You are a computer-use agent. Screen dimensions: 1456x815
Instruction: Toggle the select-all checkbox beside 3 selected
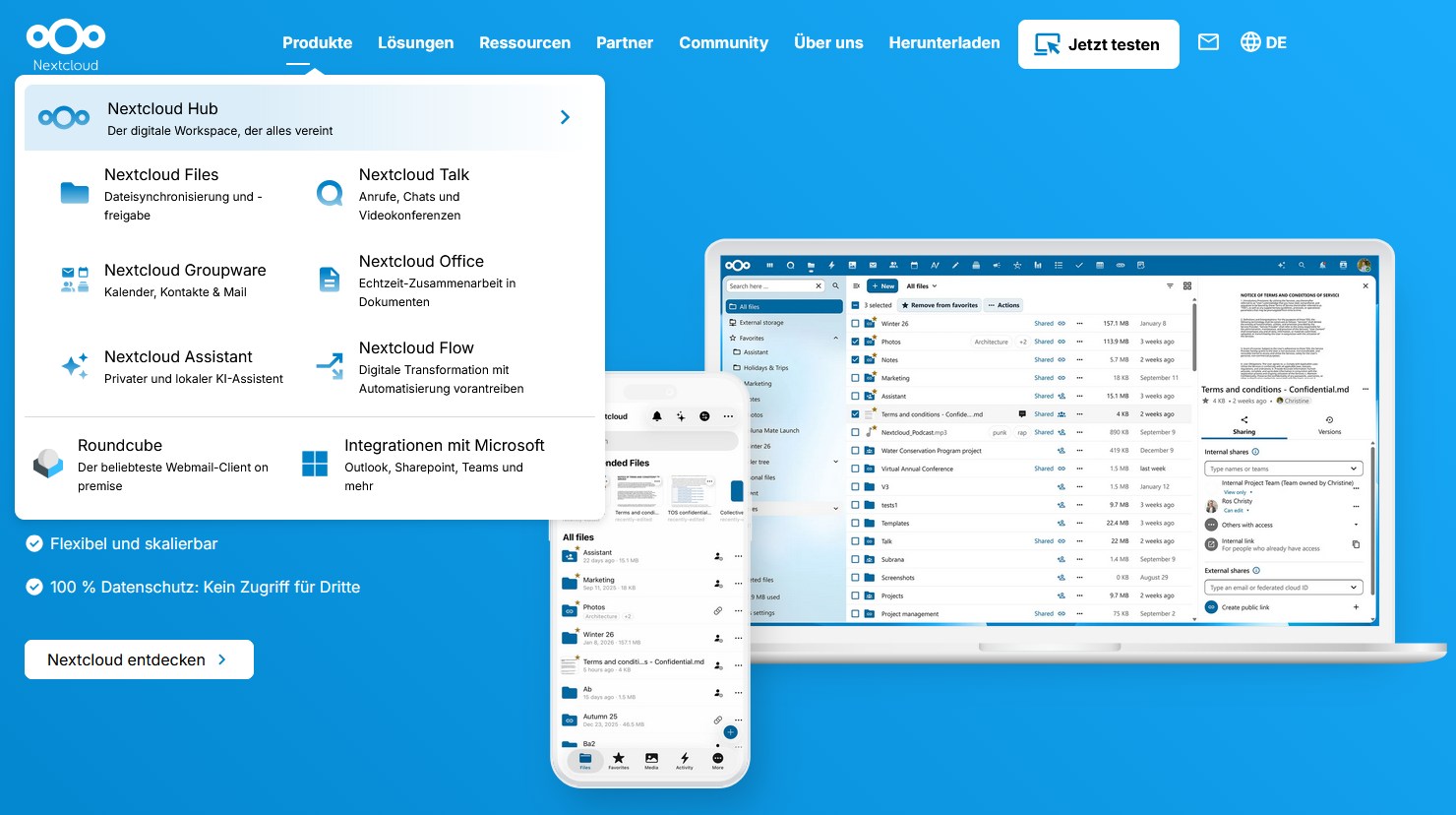pyautogui.click(x=855, y=305)
